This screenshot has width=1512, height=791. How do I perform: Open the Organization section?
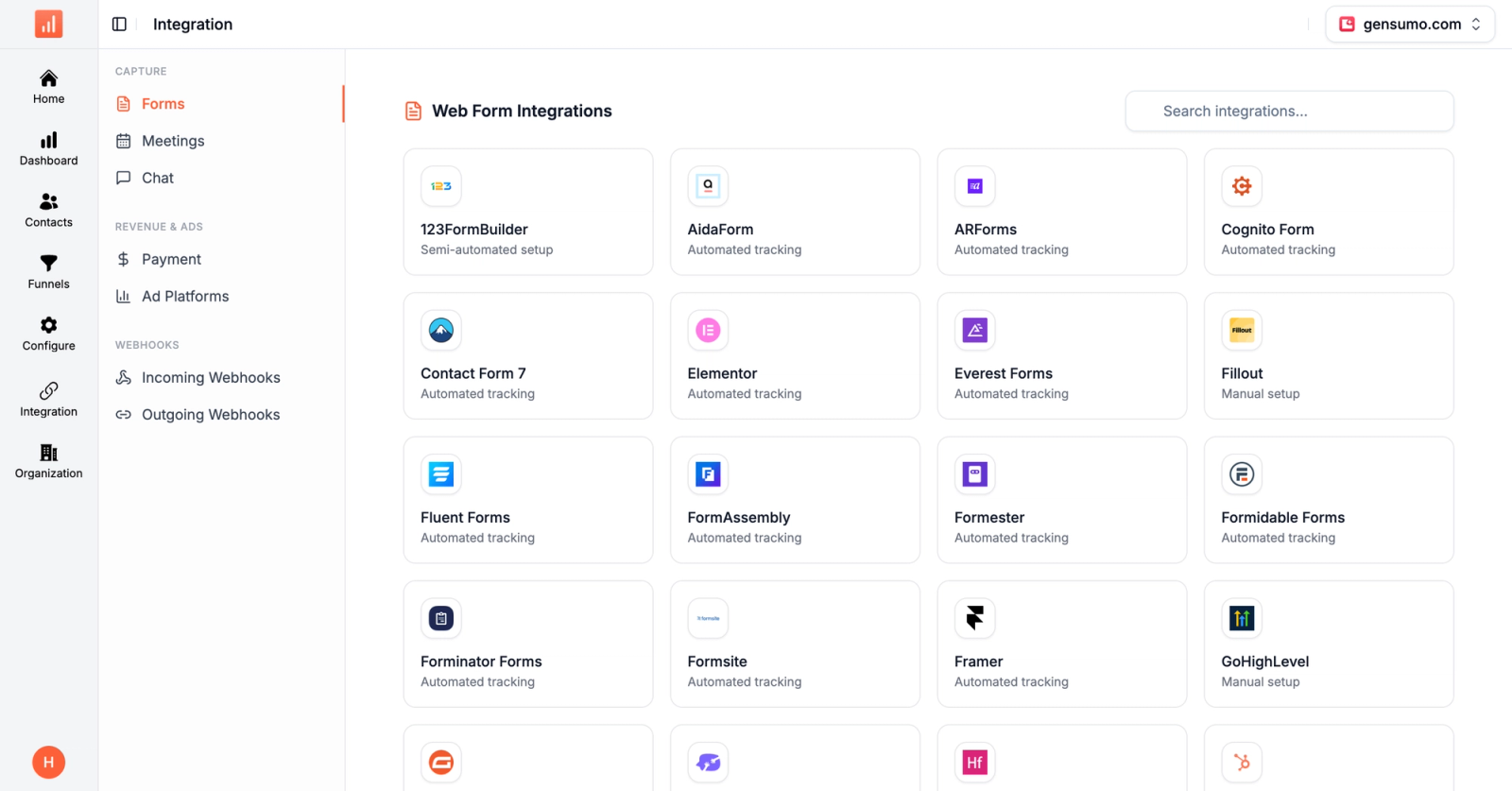click(49, 461)
